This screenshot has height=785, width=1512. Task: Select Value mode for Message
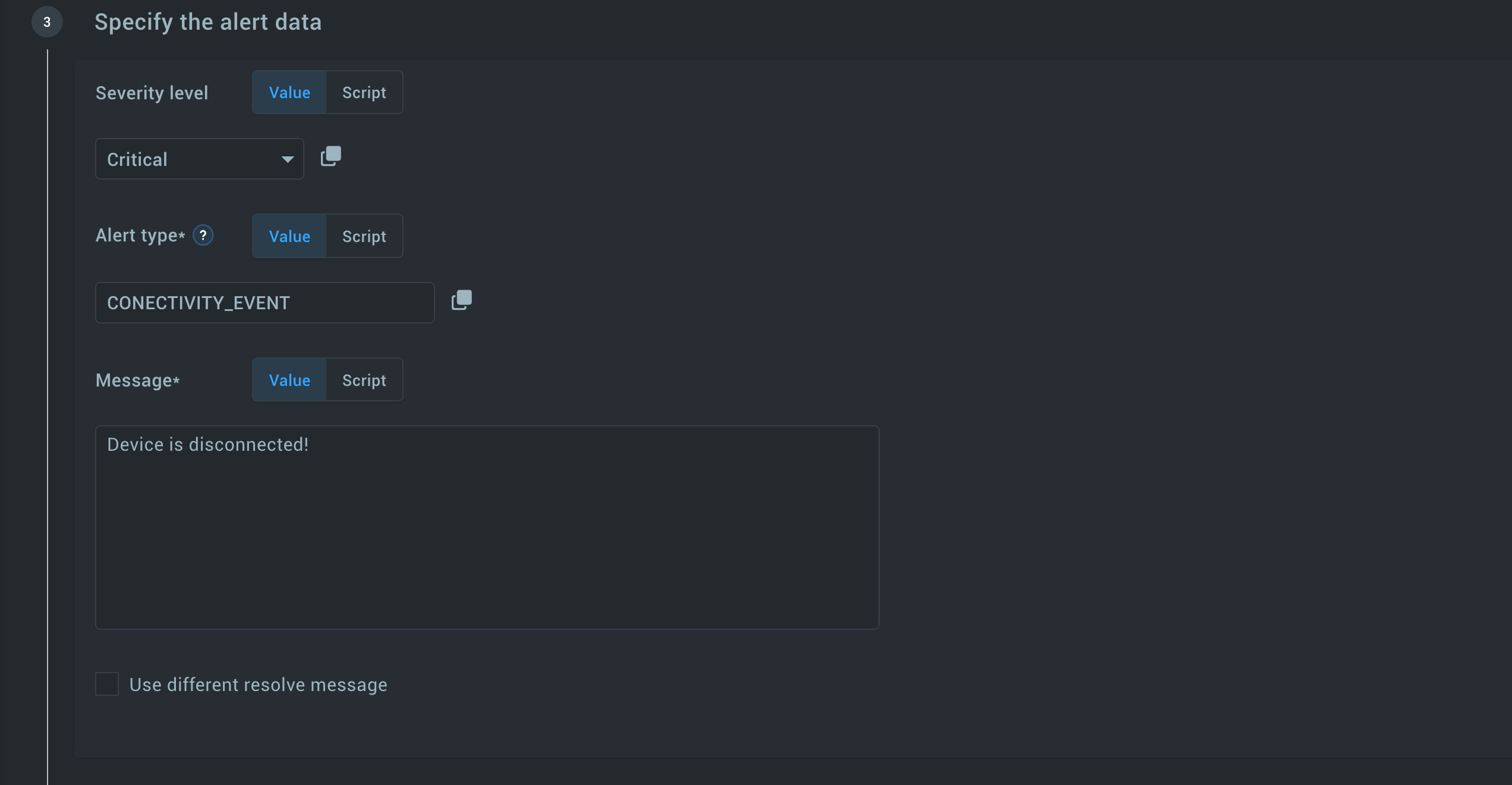(x=289, y=380)
